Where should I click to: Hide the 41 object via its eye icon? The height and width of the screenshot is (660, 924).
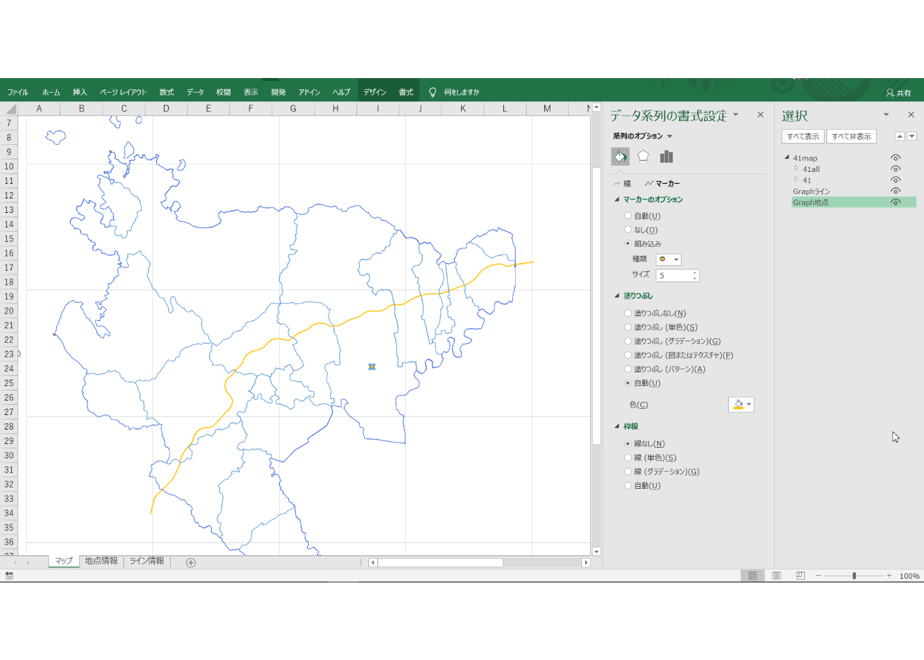896,180
